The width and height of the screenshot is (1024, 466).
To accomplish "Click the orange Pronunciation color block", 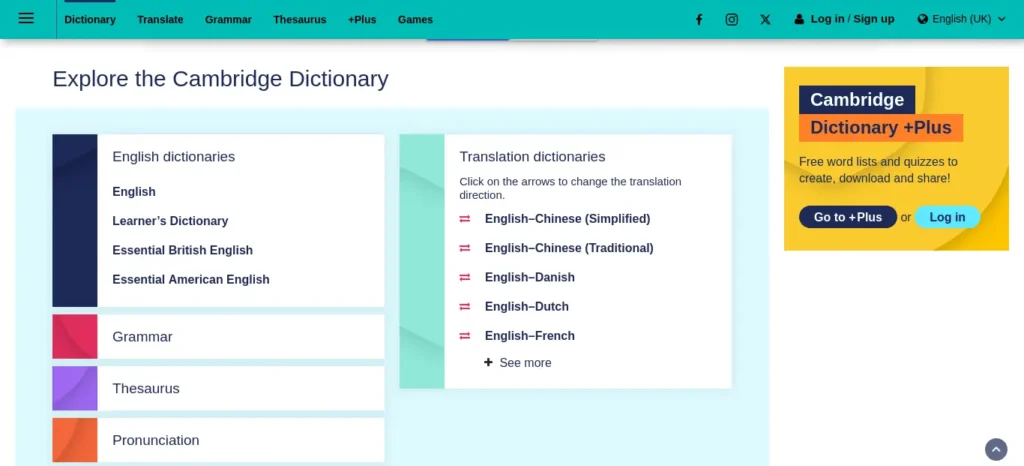I will coord(74,440).
